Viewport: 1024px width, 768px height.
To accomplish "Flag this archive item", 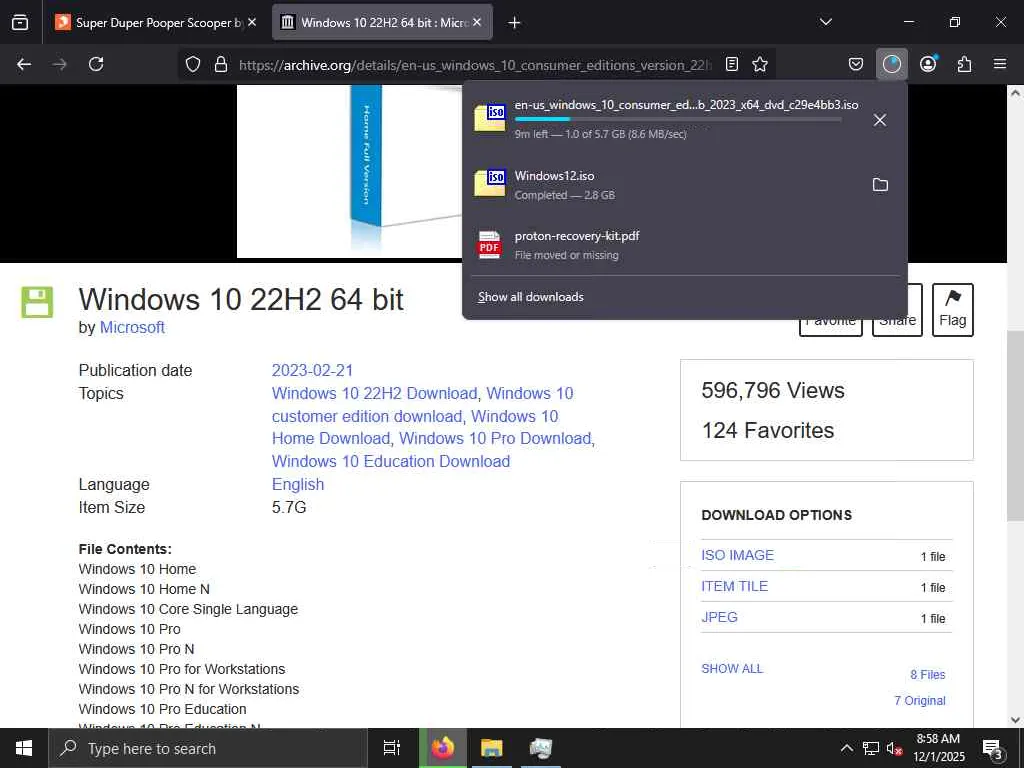I will click(952, 310).
